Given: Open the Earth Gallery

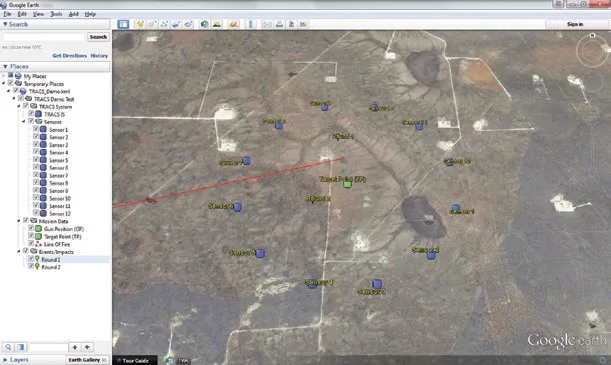Looking at the screenshot, I should click(87, 360).
